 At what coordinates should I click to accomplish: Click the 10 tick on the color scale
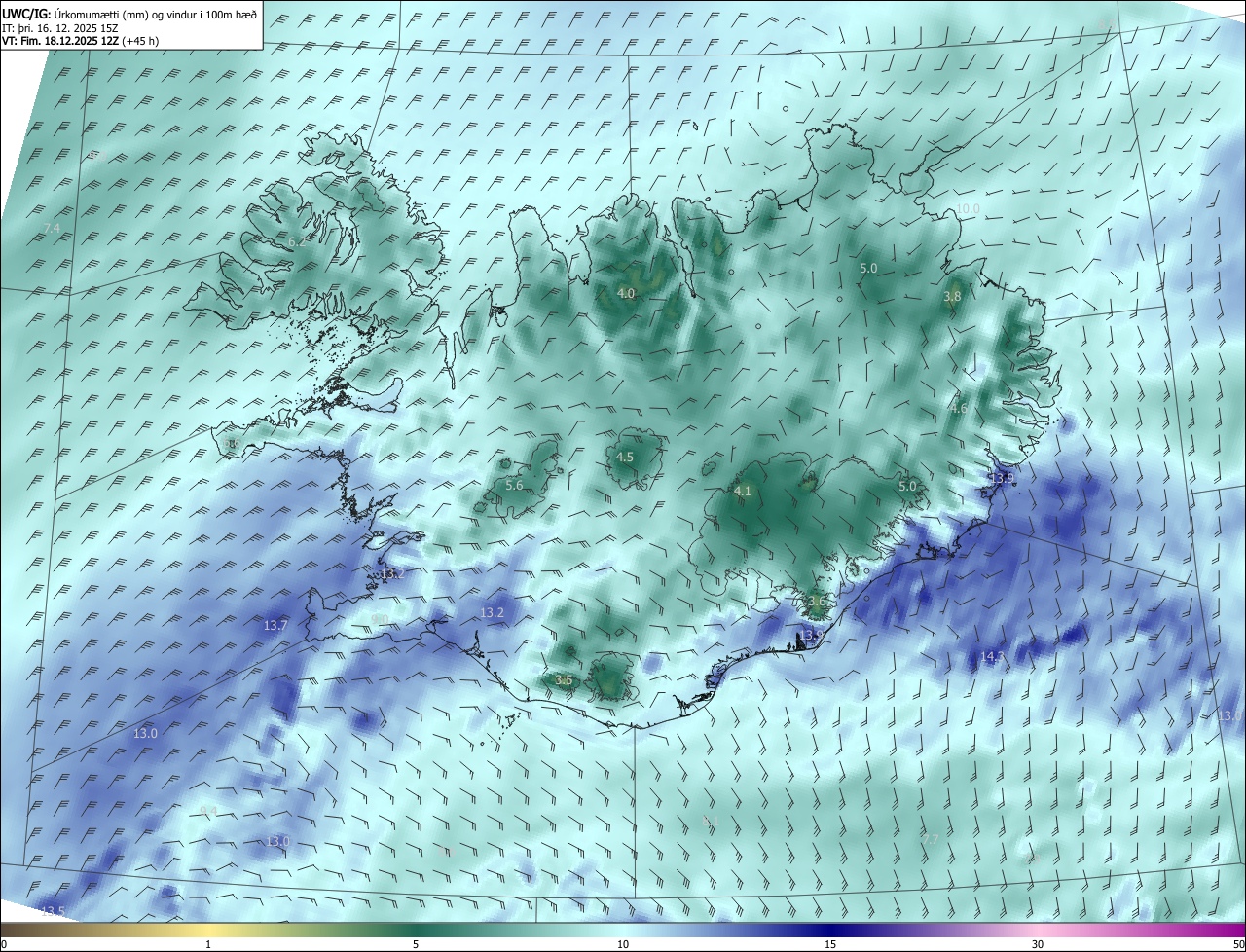pos(623,944)
